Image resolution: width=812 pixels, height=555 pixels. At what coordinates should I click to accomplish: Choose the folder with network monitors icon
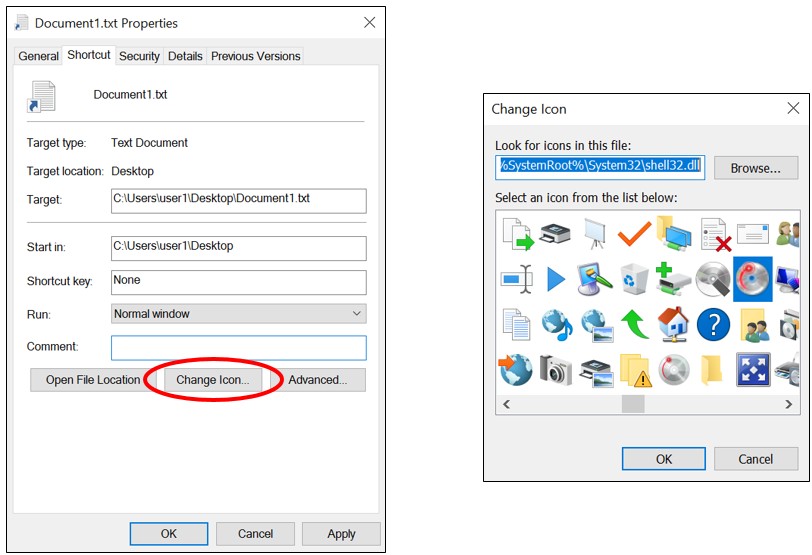(x=673, y=233)
